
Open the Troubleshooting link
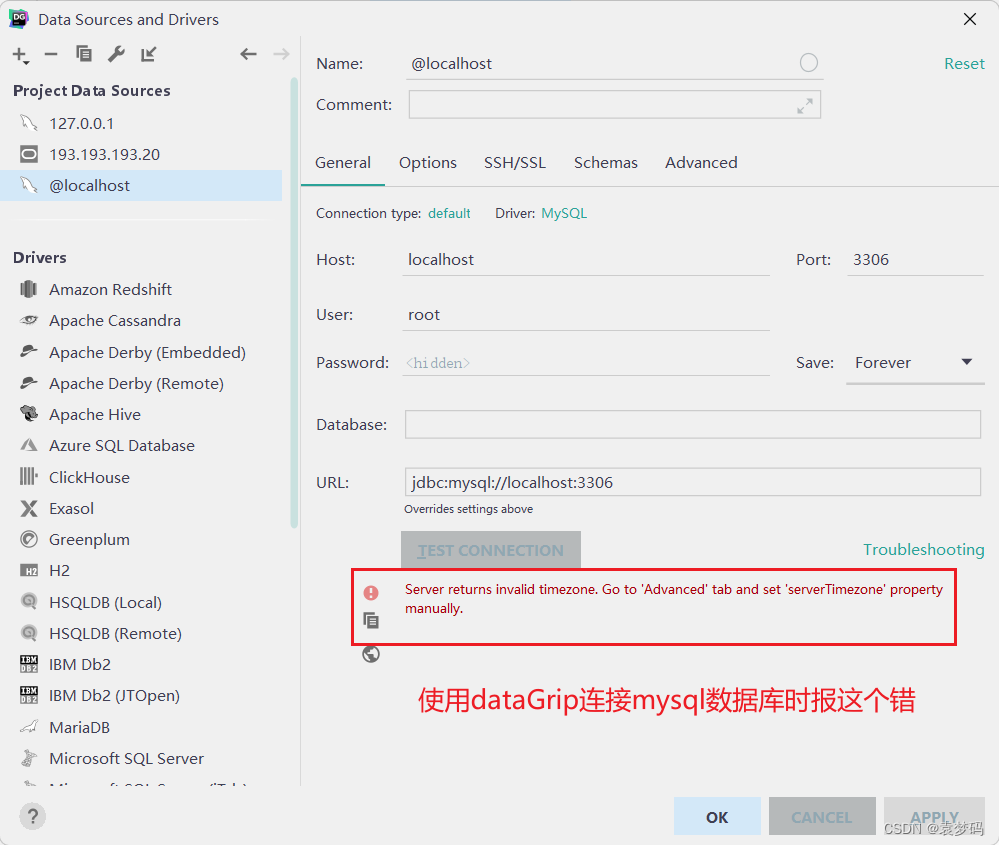tap(923, 550)
